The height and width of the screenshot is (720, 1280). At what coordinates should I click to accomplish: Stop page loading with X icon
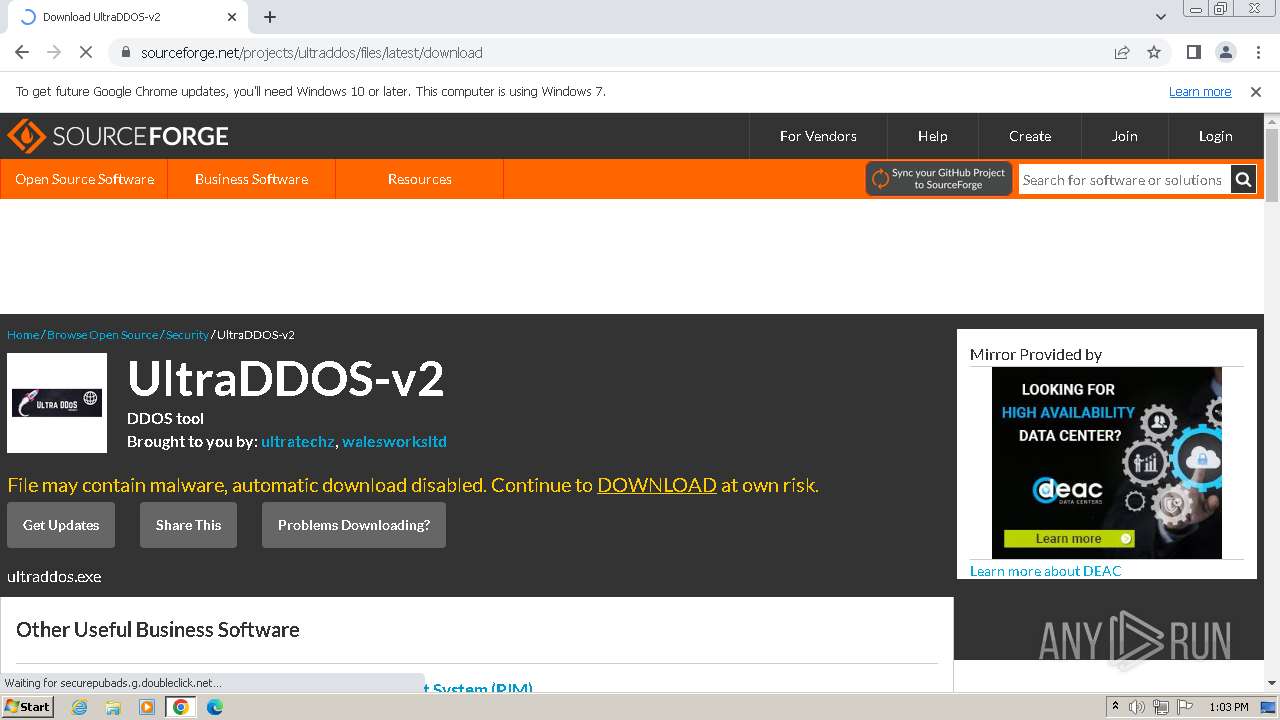tap(86, 52)
